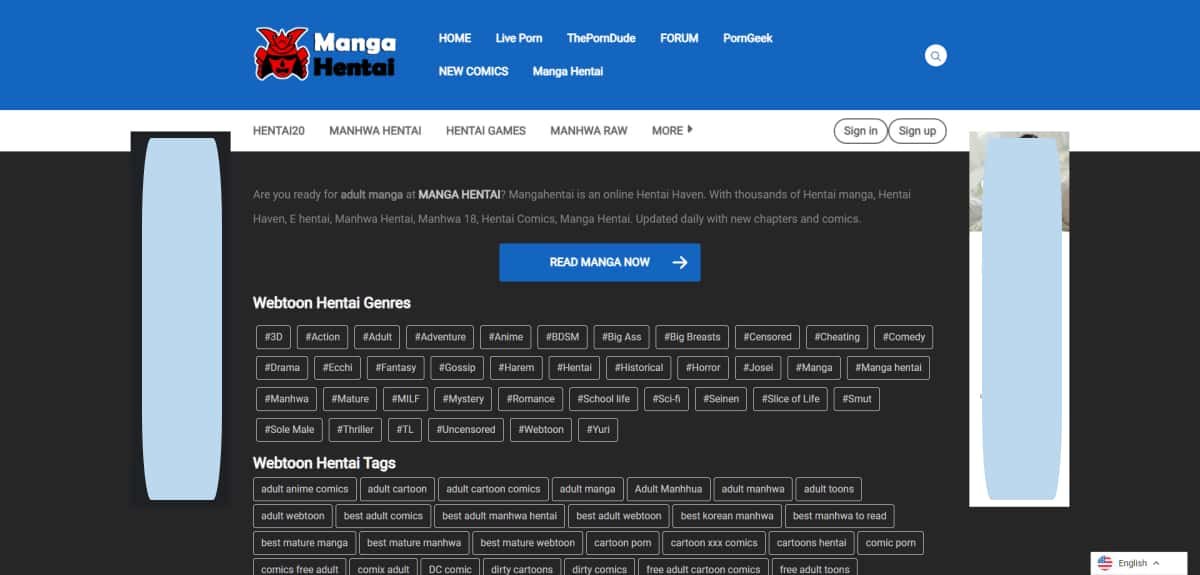1200x575 pixels.
Task: Click READ MANGA NOW button
Action: pyautogui.click(x=600, y=262)
